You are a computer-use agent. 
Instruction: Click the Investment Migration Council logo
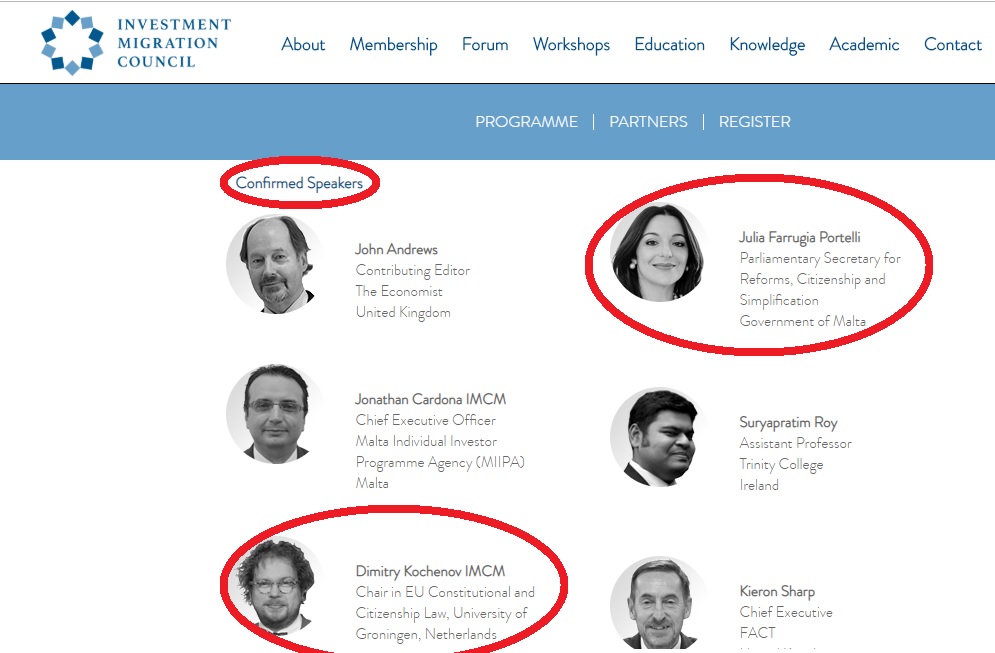point(136,43)
